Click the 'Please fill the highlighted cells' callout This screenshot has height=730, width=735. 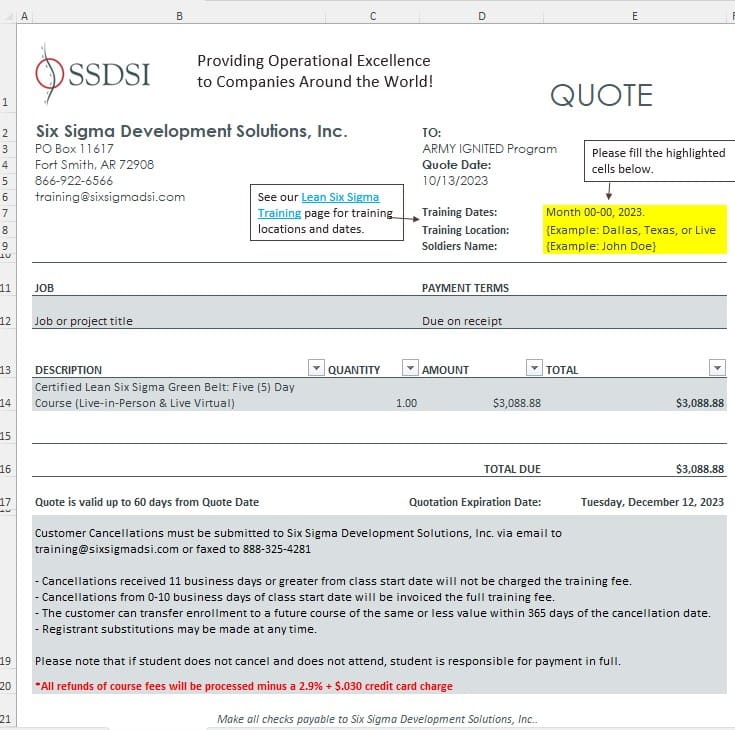[660, 161]
